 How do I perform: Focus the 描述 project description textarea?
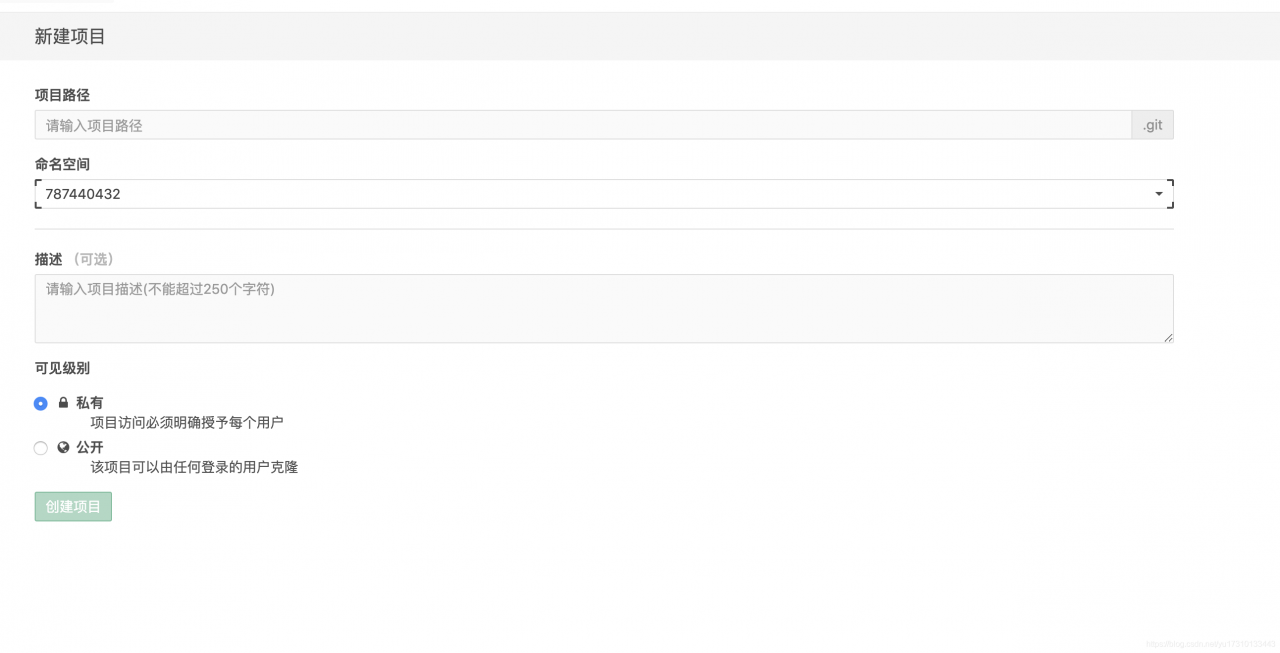click(604, 309)
